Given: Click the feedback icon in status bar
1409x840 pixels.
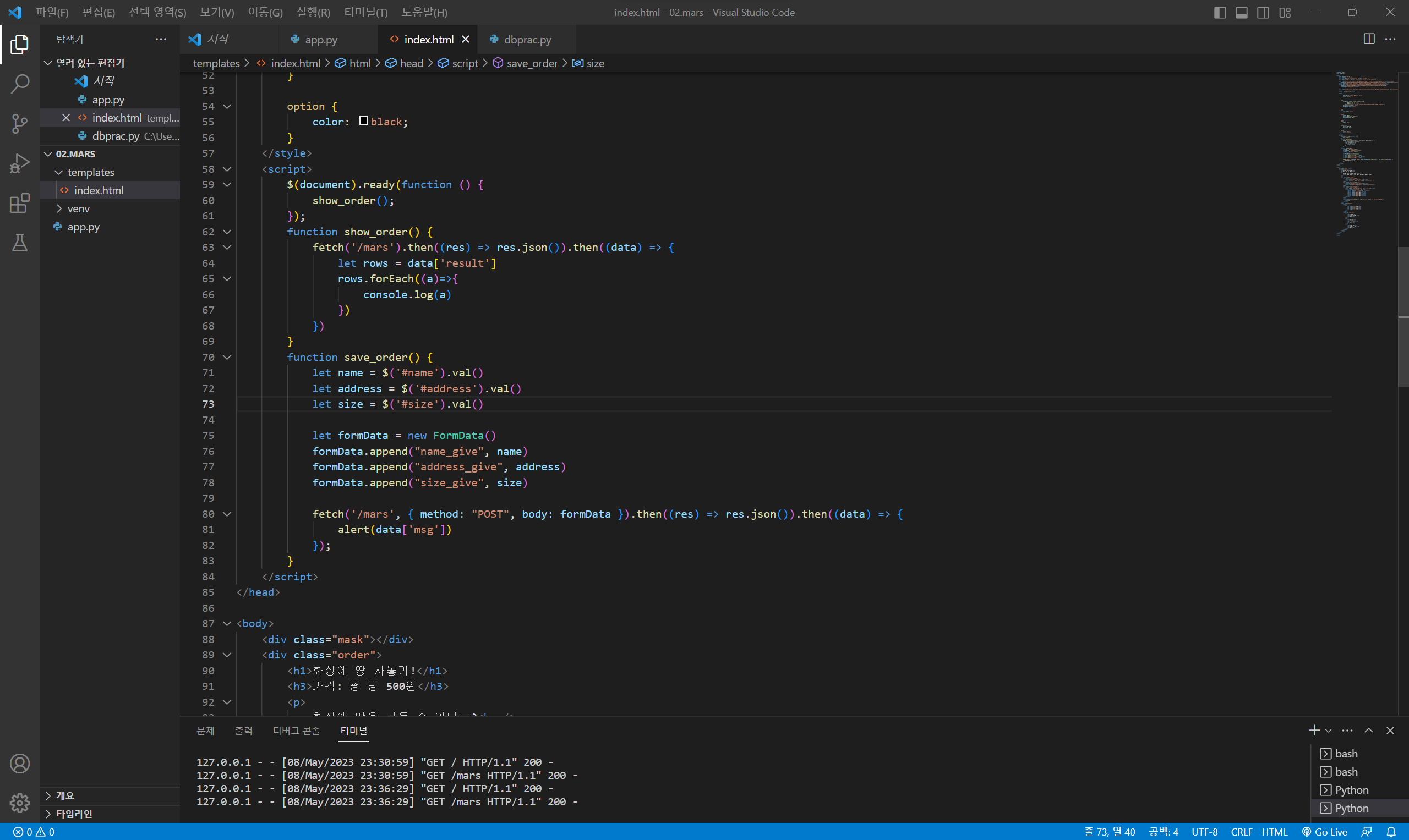Looking at the screenshot, I should click(x=1367, y=832).
